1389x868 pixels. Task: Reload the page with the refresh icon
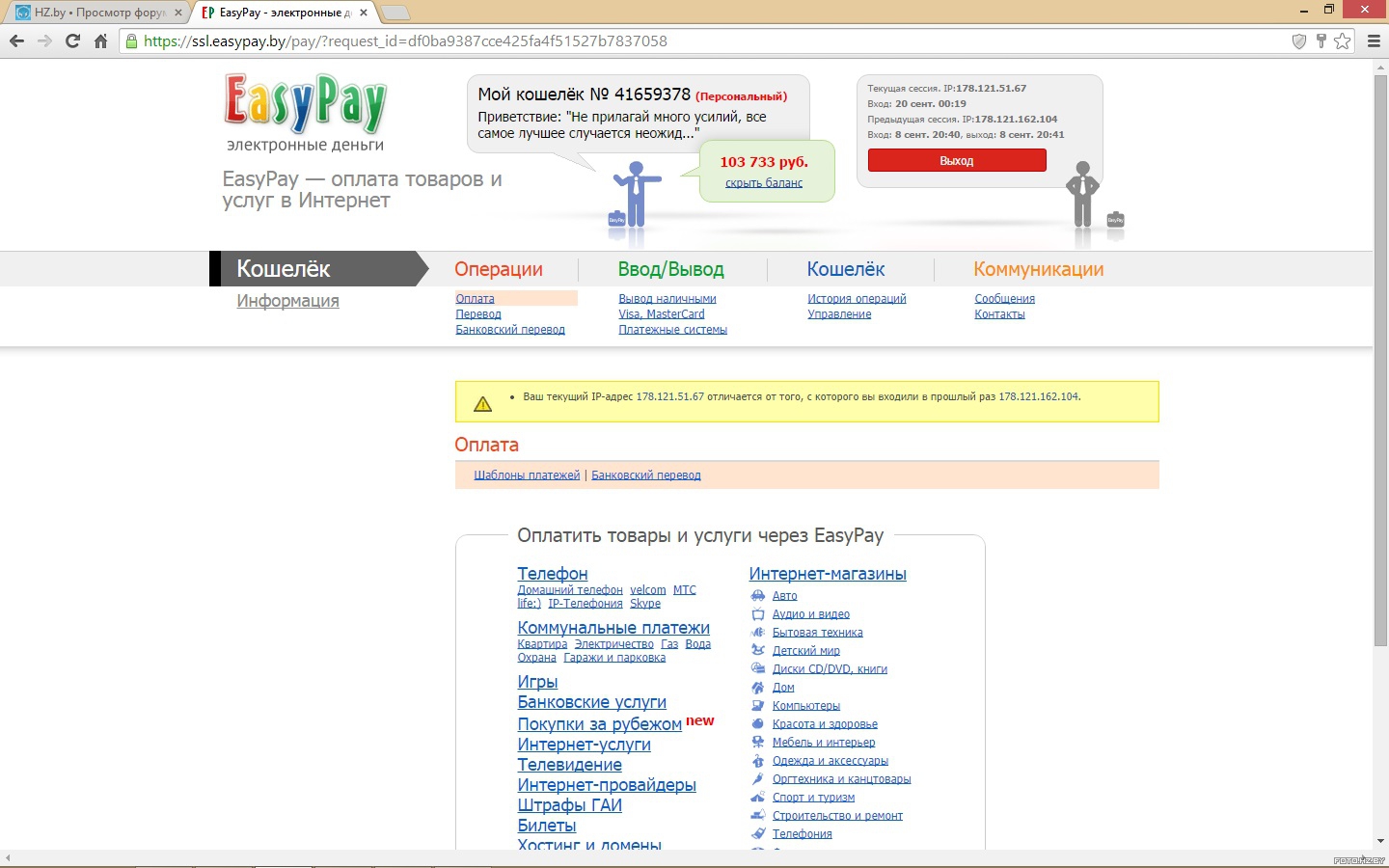click(x=72, y=41)
